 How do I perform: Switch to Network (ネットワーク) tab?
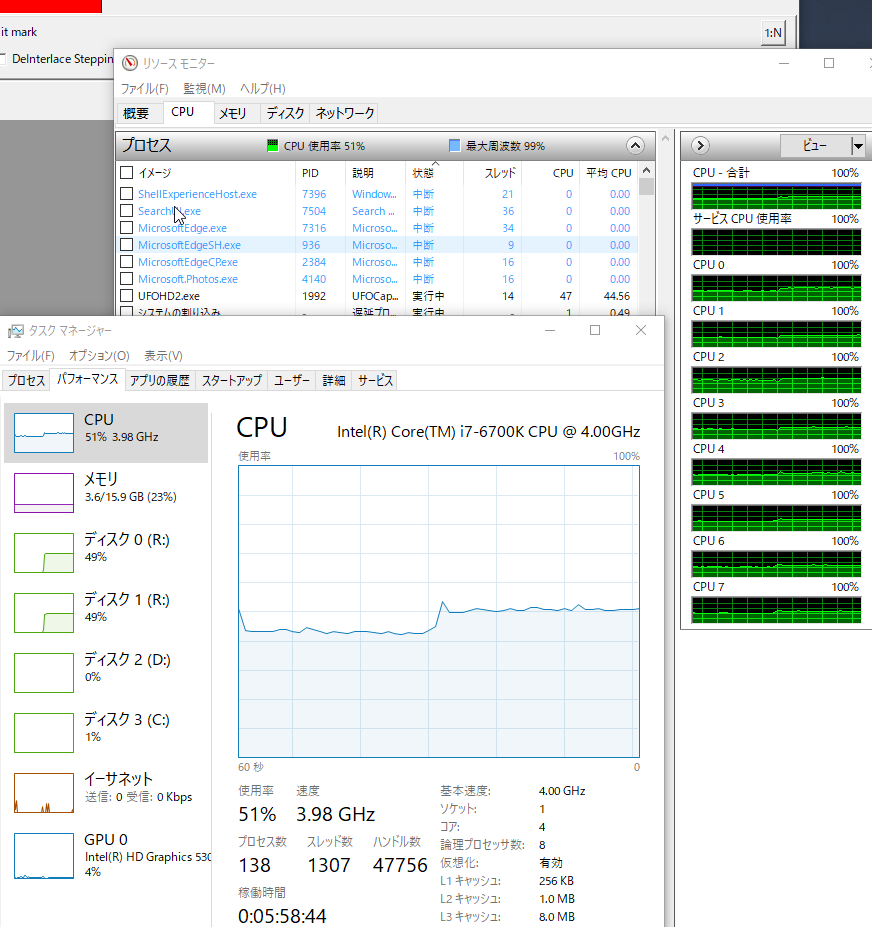(x=345, y=113)
